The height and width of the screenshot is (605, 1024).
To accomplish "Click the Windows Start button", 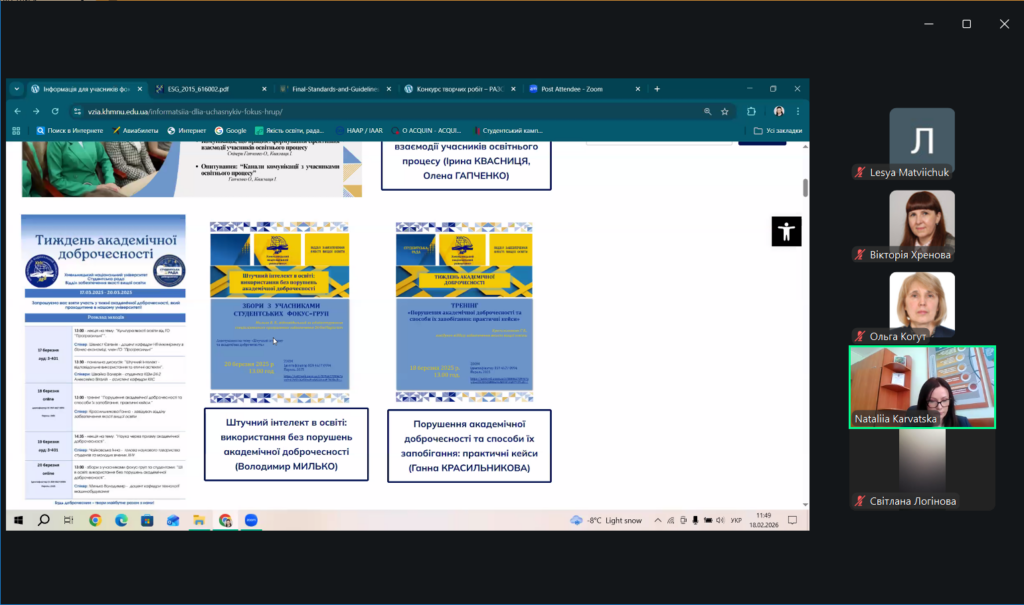I will [17, 520].
